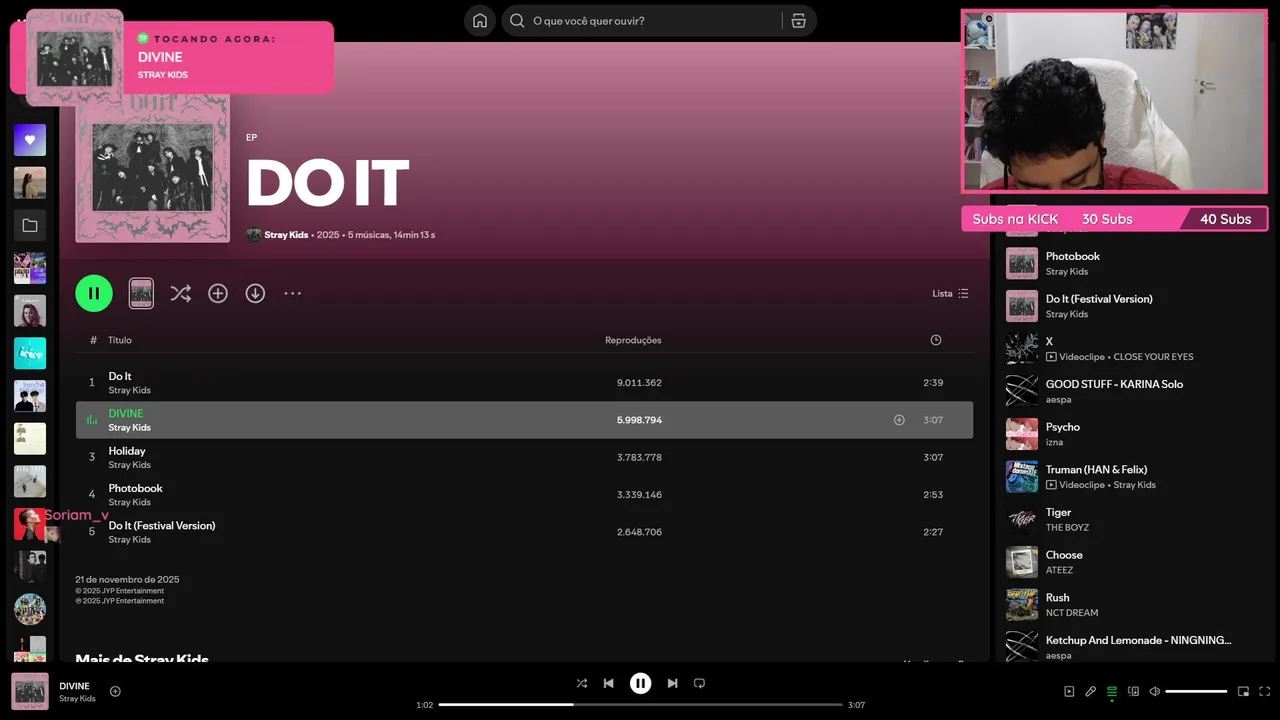Go to the Home screen
Viewport: 1280px width, 720px height.
click(x=480, y=21)
